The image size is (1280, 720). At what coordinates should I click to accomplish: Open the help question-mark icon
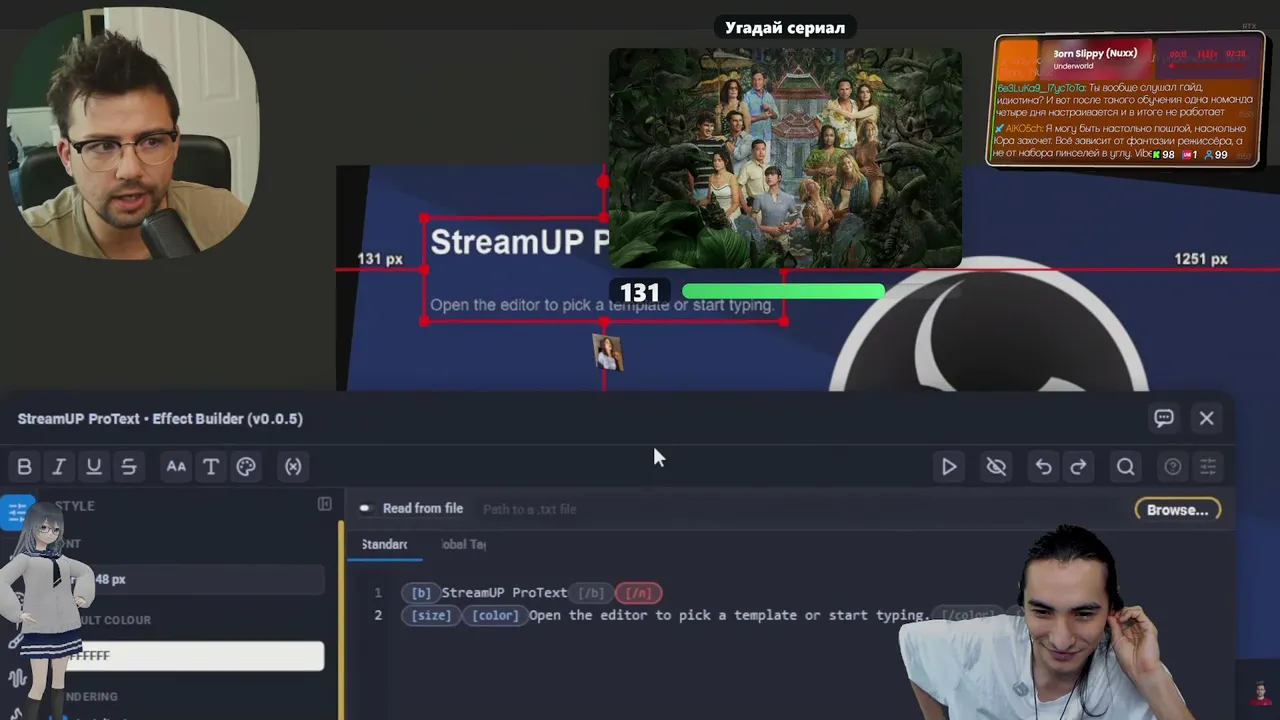(1173, 466)
